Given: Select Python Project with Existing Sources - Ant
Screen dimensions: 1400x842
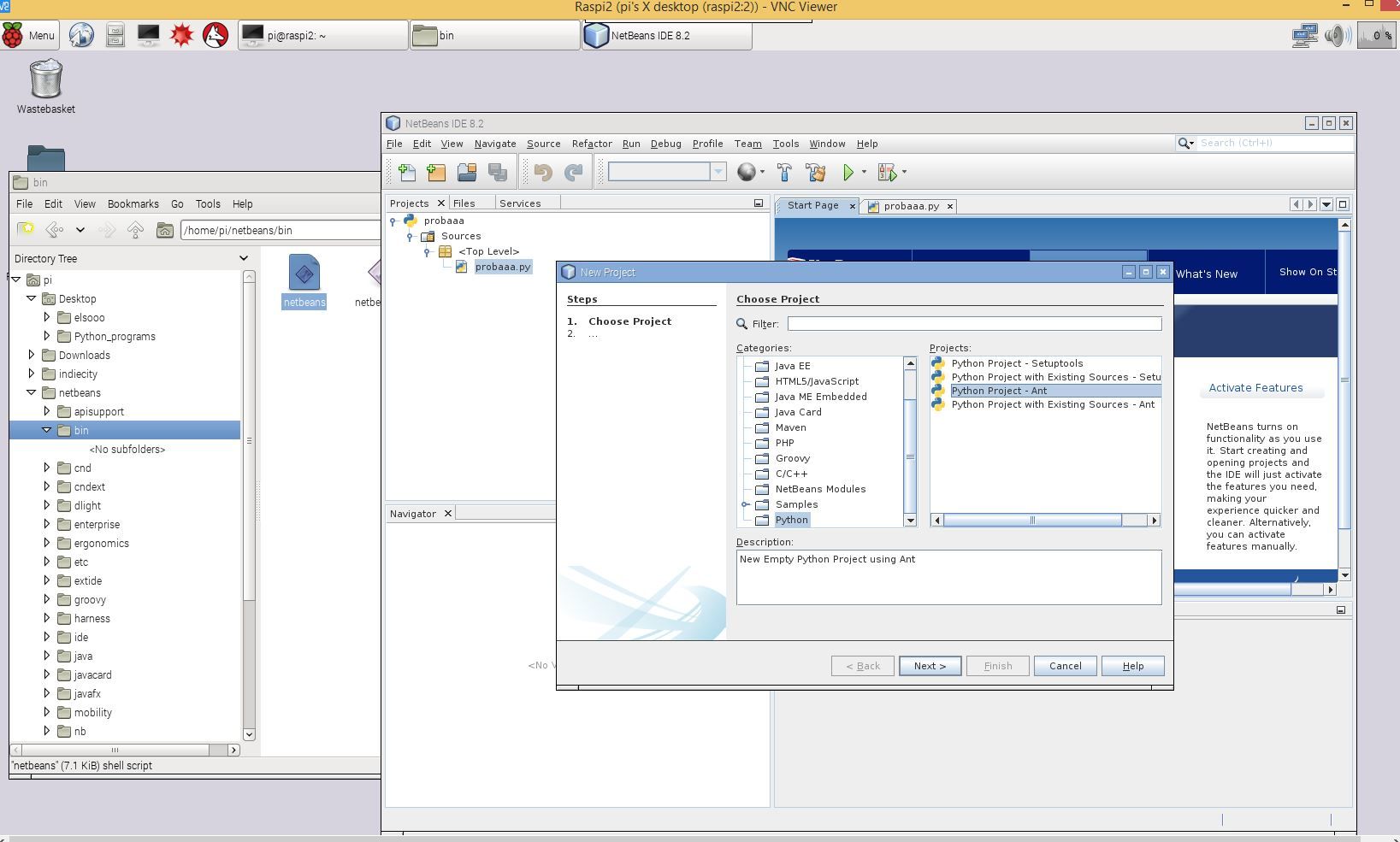Looking at the screenshot, I should click(1053, 404).
